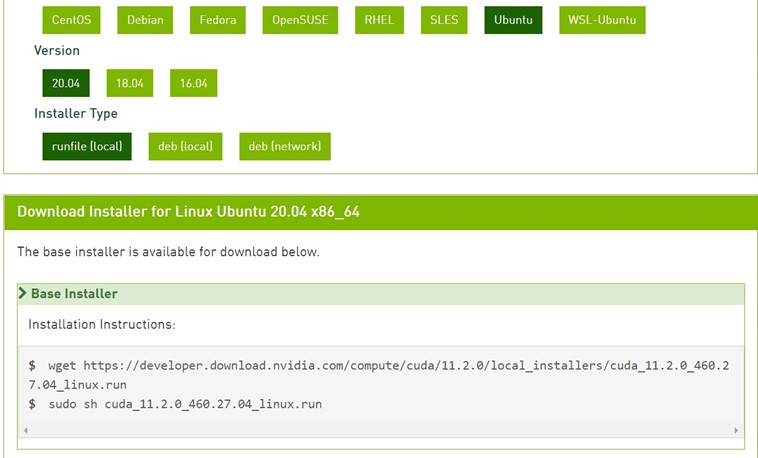Viewport: 758px width, 458px height.
Task: Click the Installation Instructions label
Action: (102, 324)
